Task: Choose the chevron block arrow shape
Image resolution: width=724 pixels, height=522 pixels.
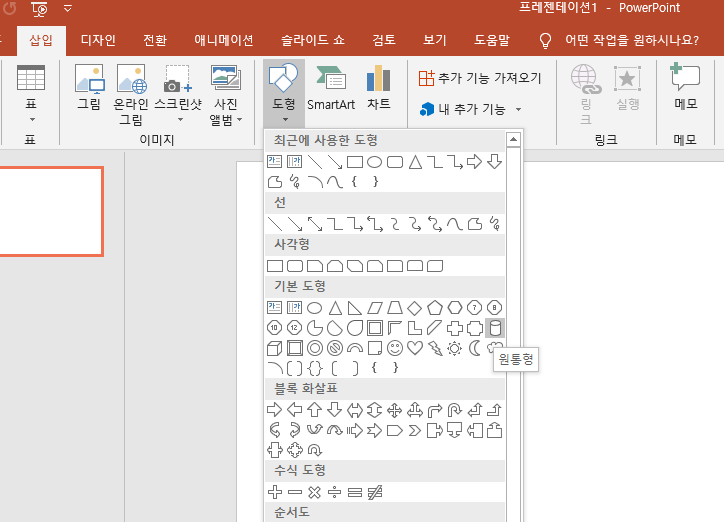Action: click(x=415, y=431)
